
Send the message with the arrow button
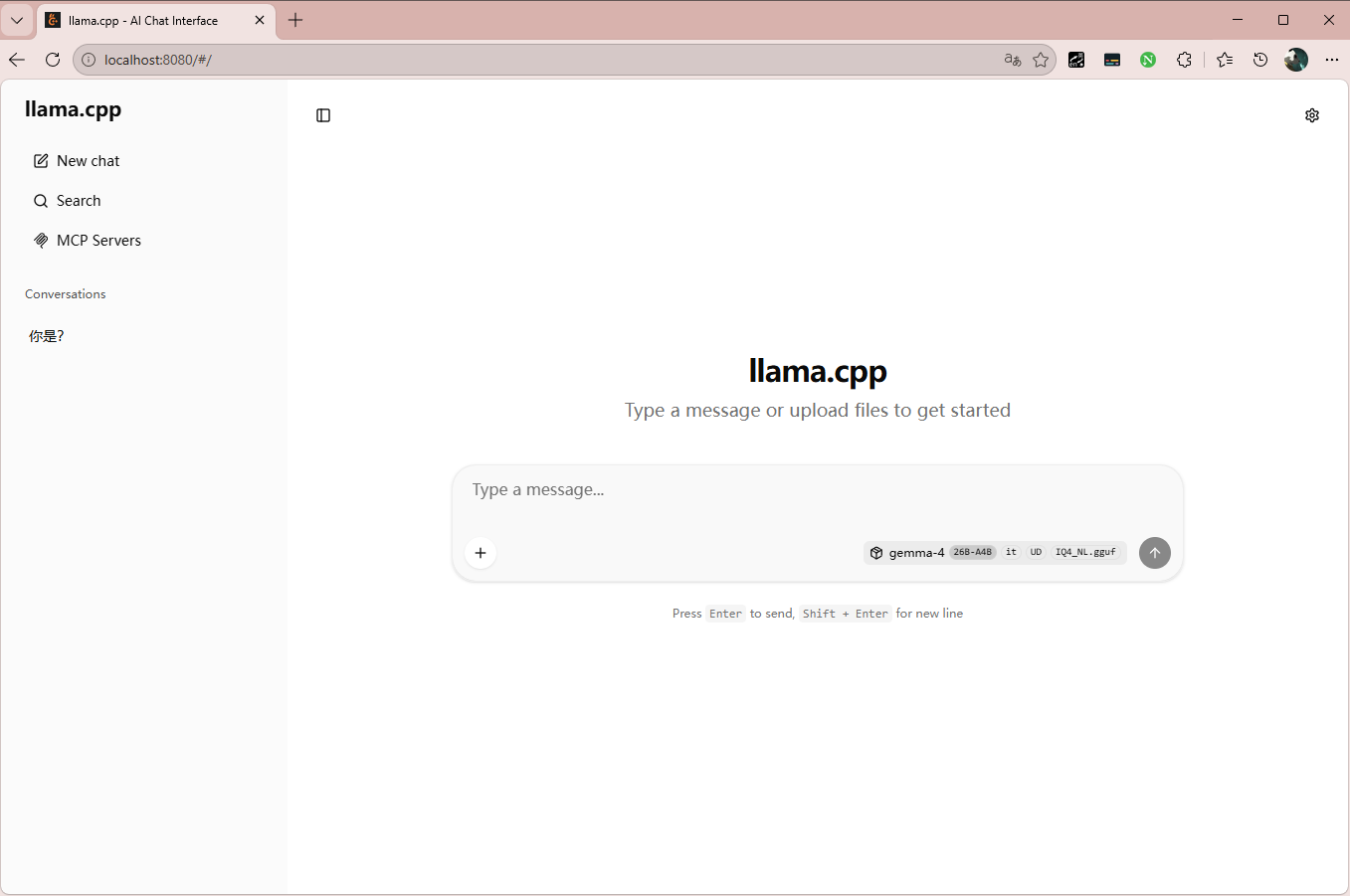tap(1154, 553)
